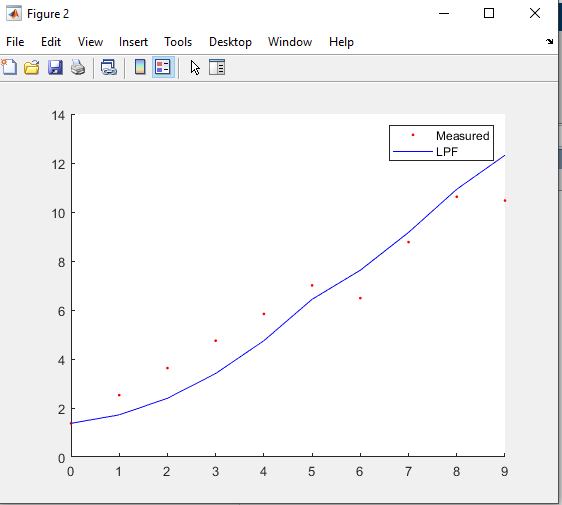Click the y-axis tick label 12
The width and height of the screenshot is (562, 505).
58,165
